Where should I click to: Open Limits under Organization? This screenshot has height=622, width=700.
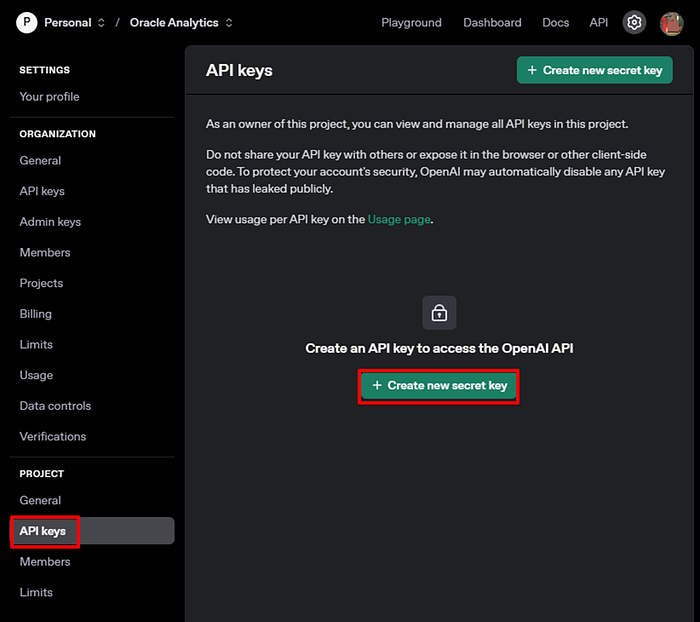36,344
